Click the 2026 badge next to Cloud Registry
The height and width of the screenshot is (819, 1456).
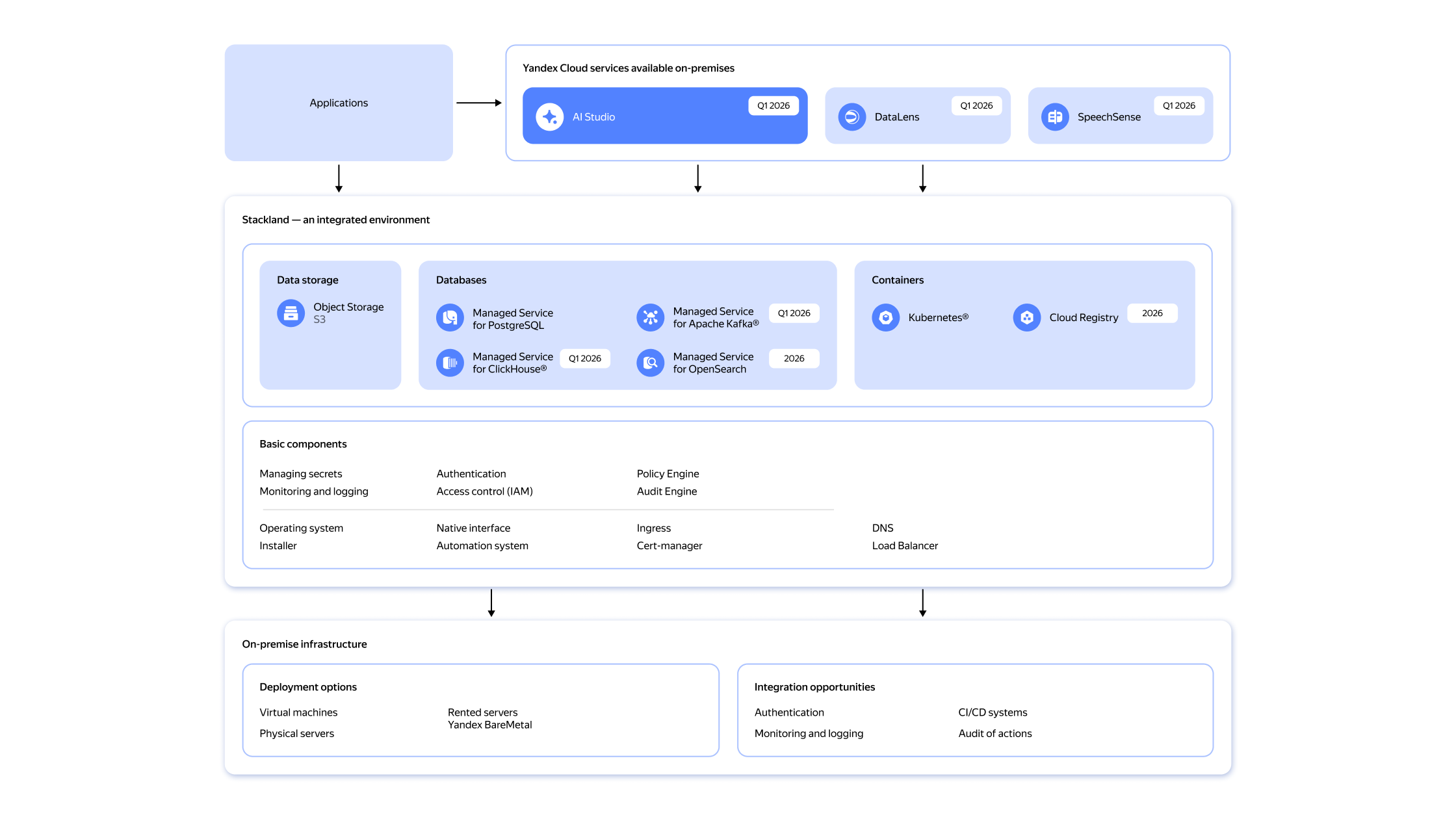coord(1152,313)
